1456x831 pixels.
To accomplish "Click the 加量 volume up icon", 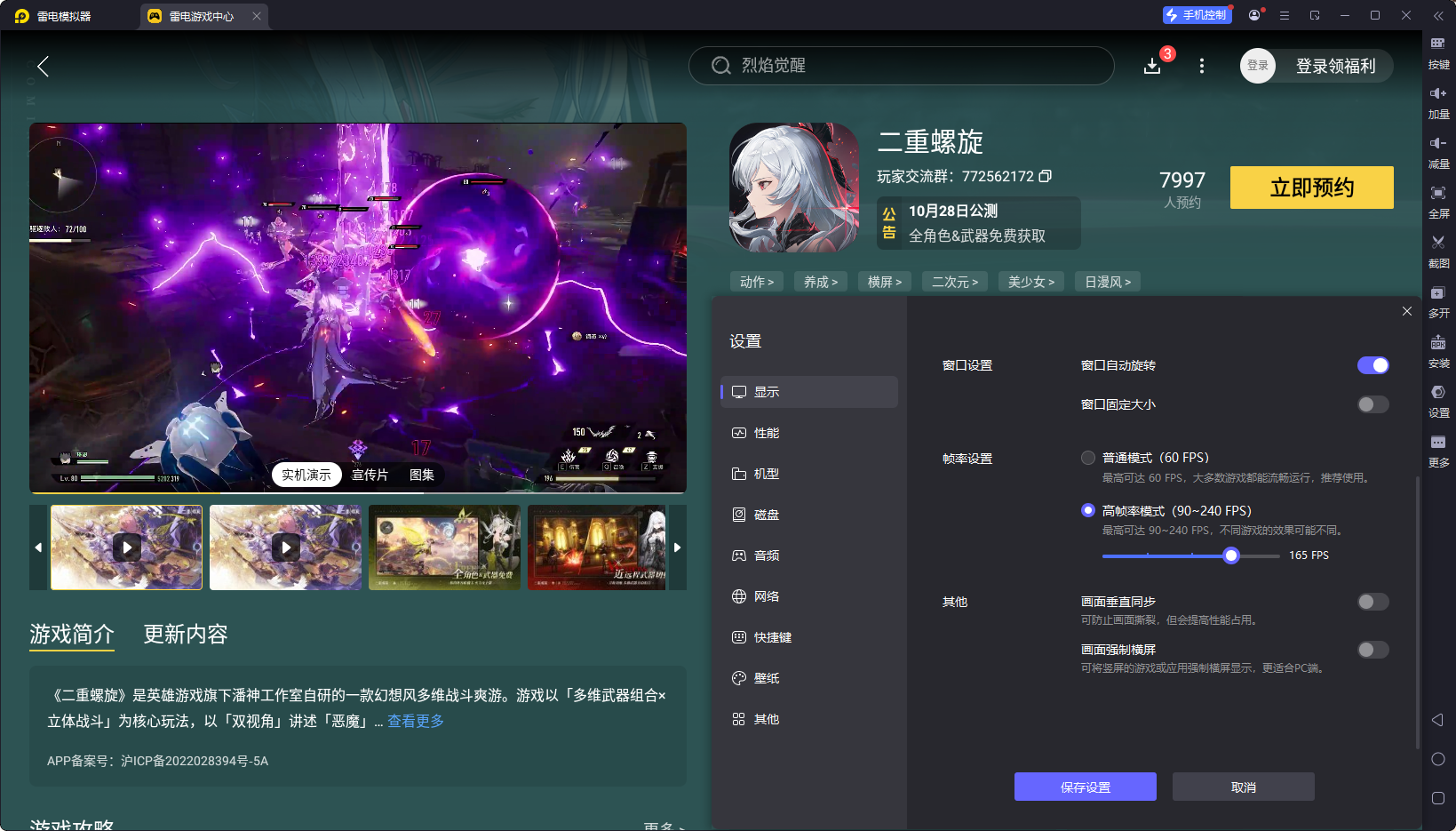I will click(x=1439, y=101).
